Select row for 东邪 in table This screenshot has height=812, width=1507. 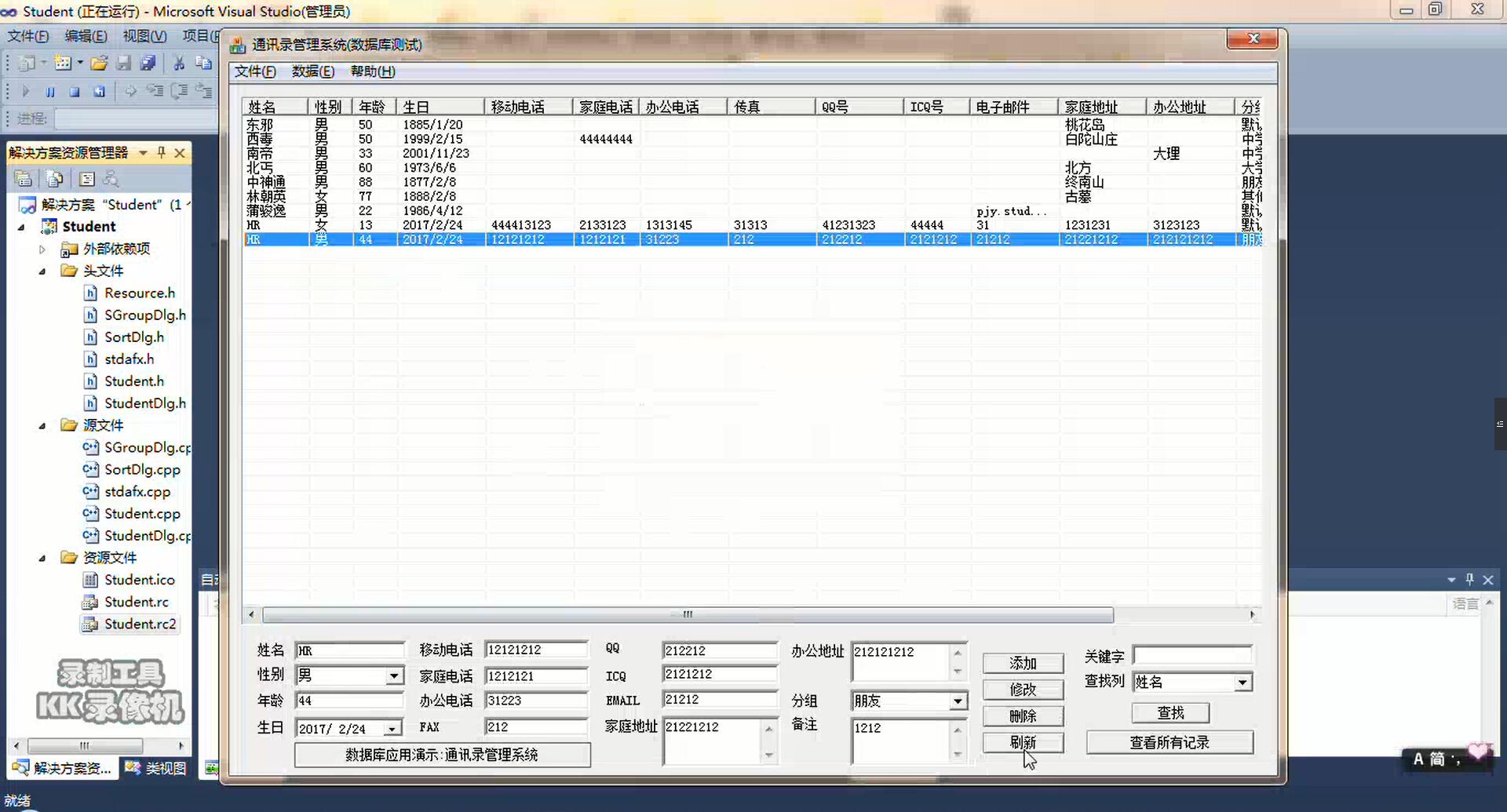tap(752, 125)
